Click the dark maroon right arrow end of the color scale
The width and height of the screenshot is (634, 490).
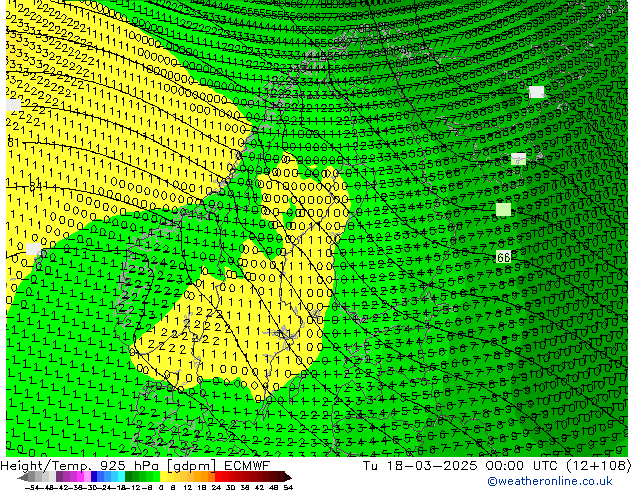click(288, 477)
